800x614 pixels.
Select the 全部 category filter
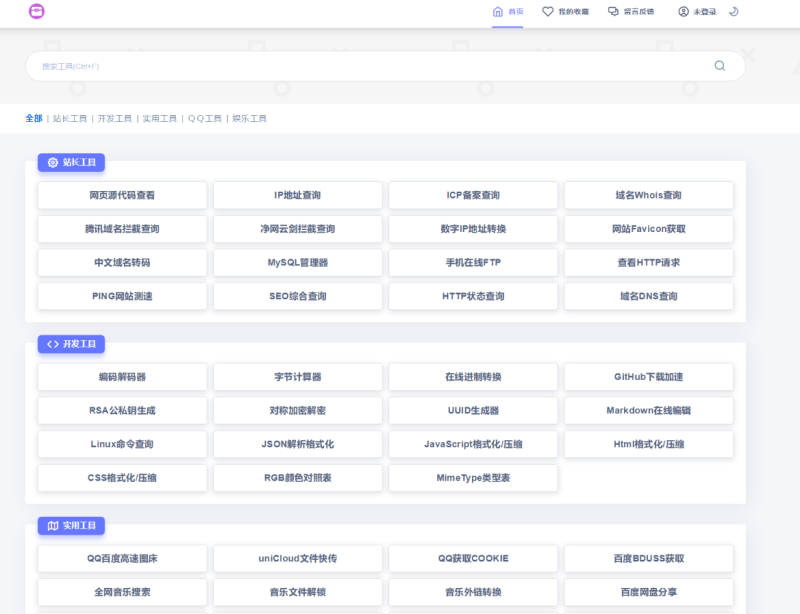[34, 118]
